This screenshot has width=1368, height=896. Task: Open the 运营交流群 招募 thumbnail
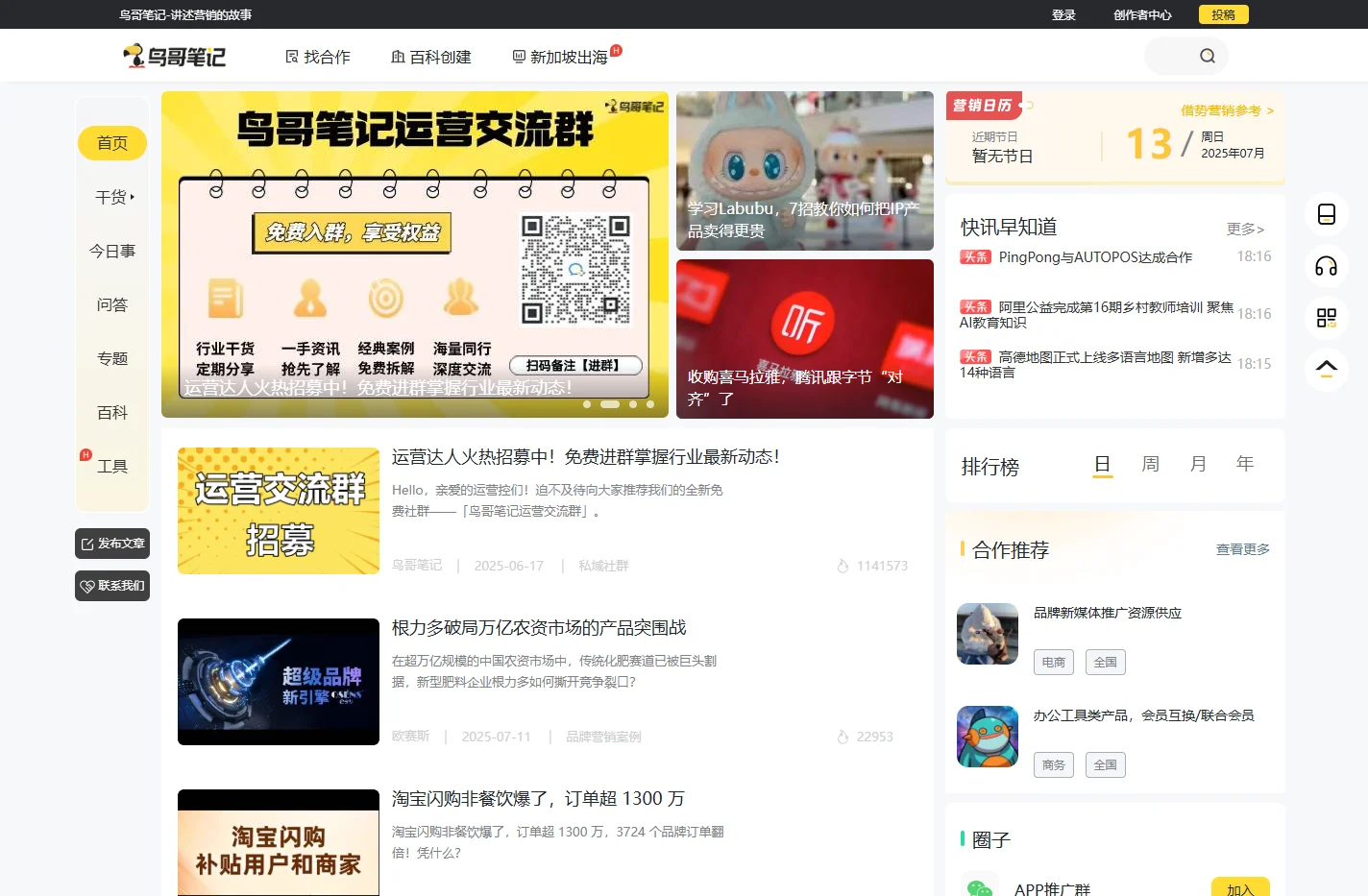tap(279, 511)
